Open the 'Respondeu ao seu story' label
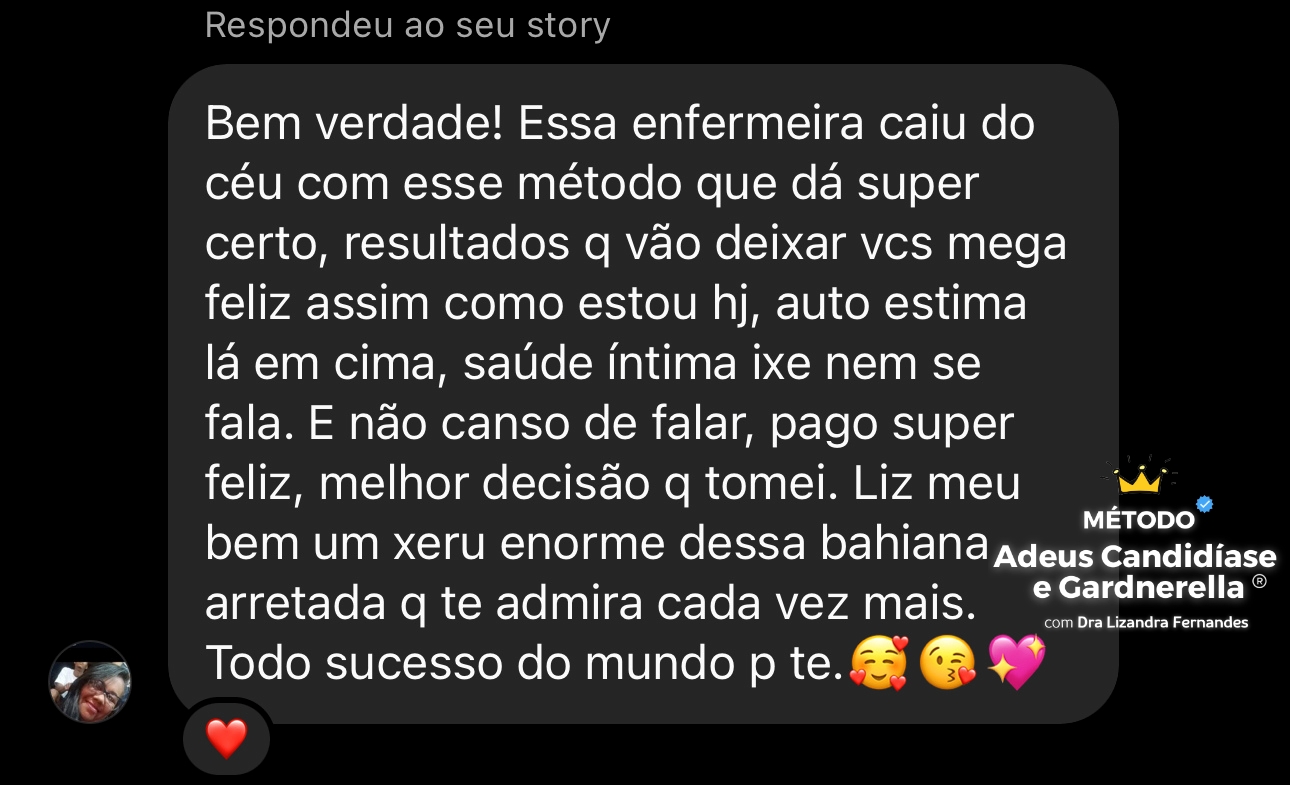This screenshot has width=1290, height=785. [407, 25]
